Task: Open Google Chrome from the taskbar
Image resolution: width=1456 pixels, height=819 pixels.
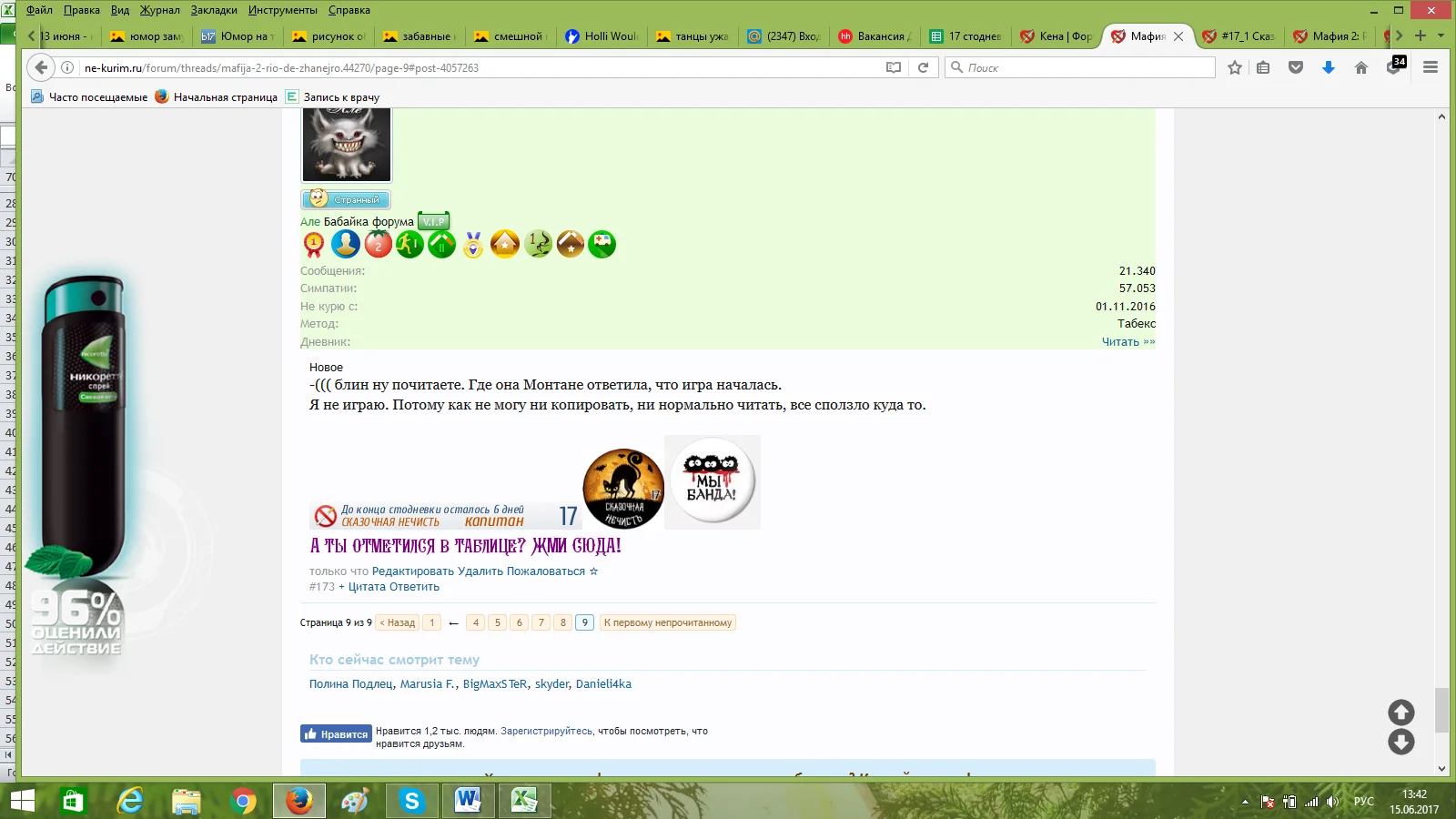Action: tap(243, 801)
